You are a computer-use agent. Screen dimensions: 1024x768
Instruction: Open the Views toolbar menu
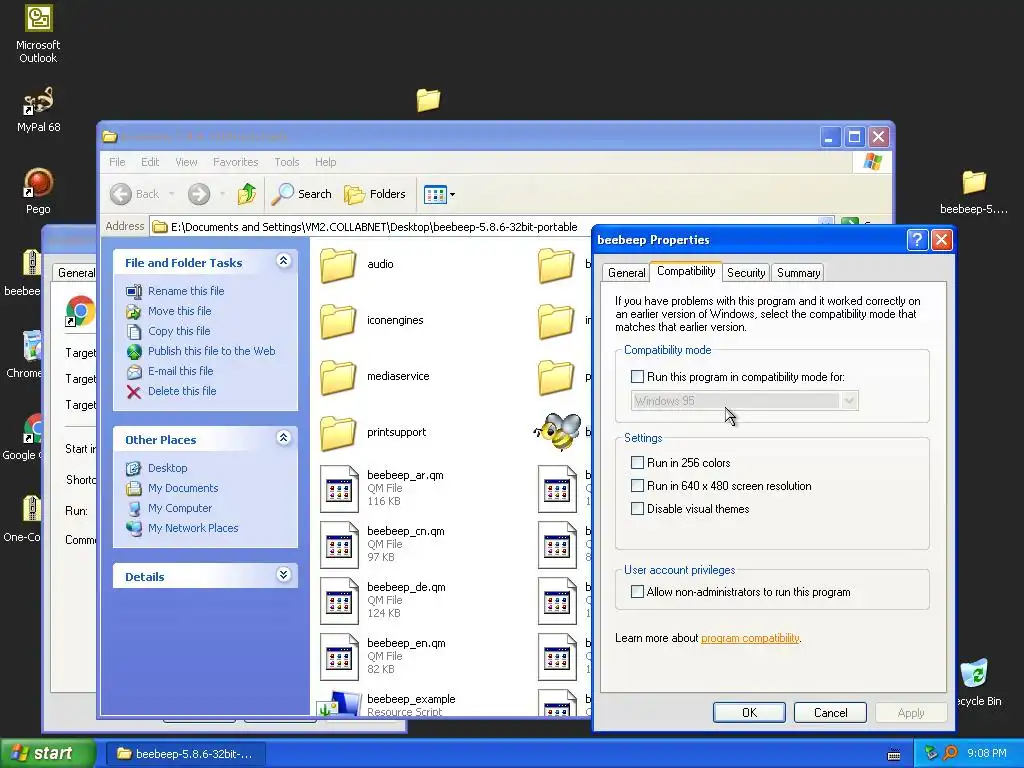click(439, 194)
